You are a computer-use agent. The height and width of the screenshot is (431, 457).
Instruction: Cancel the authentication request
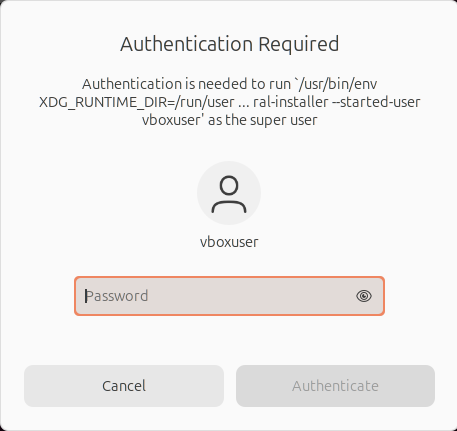coord(124,386)
